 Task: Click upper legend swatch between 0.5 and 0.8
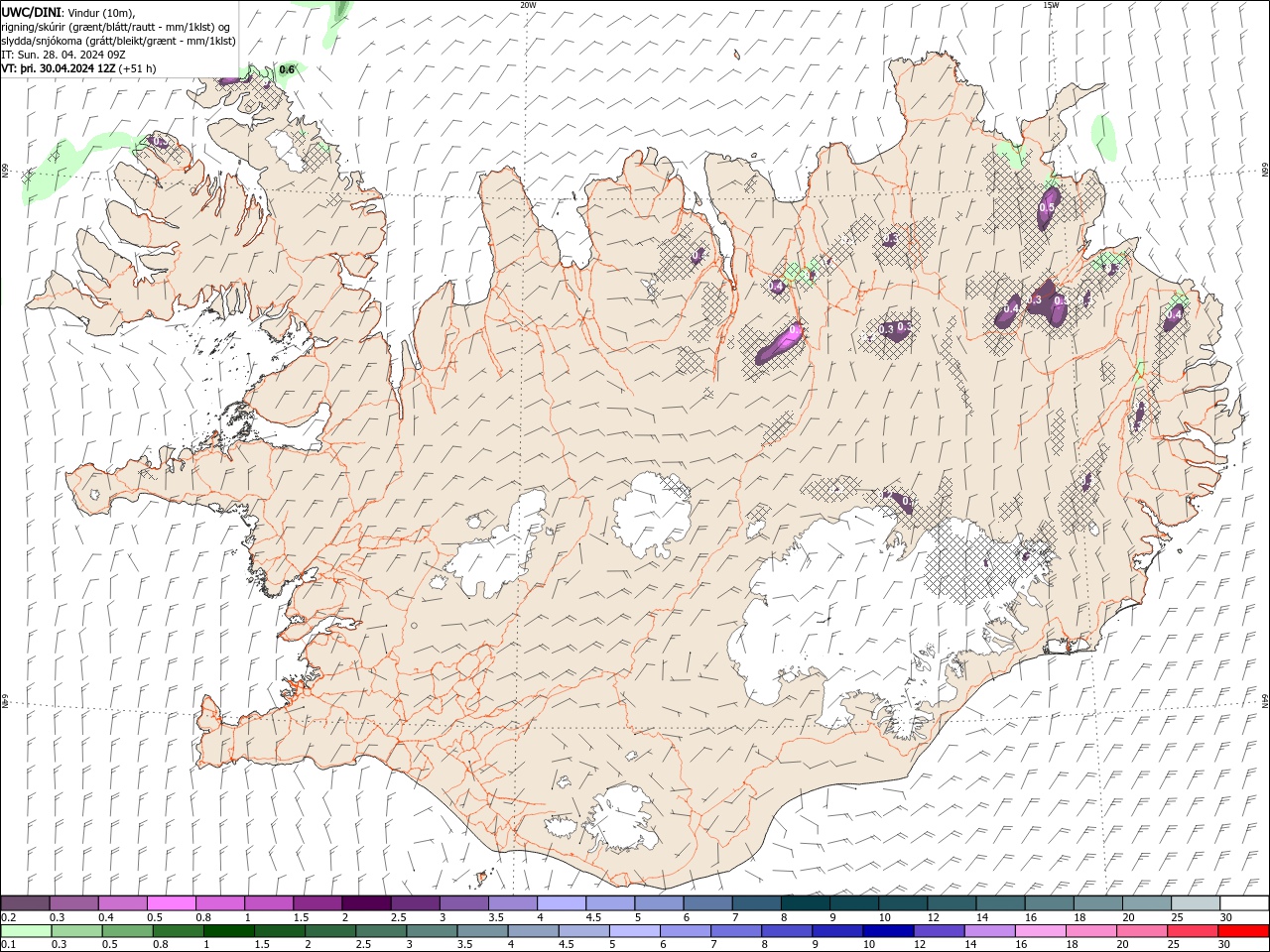pyautogui.click(x=171, y=902)
